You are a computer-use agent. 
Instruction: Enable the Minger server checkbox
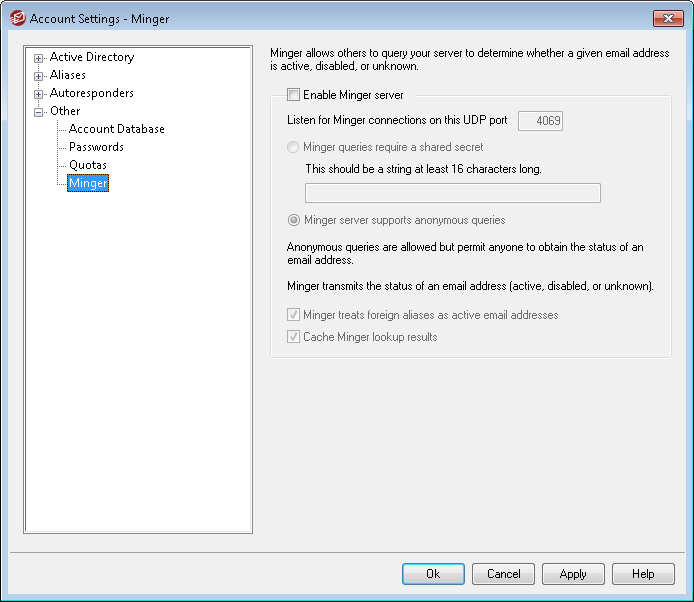pyautogui.click(x=294, y=95)
